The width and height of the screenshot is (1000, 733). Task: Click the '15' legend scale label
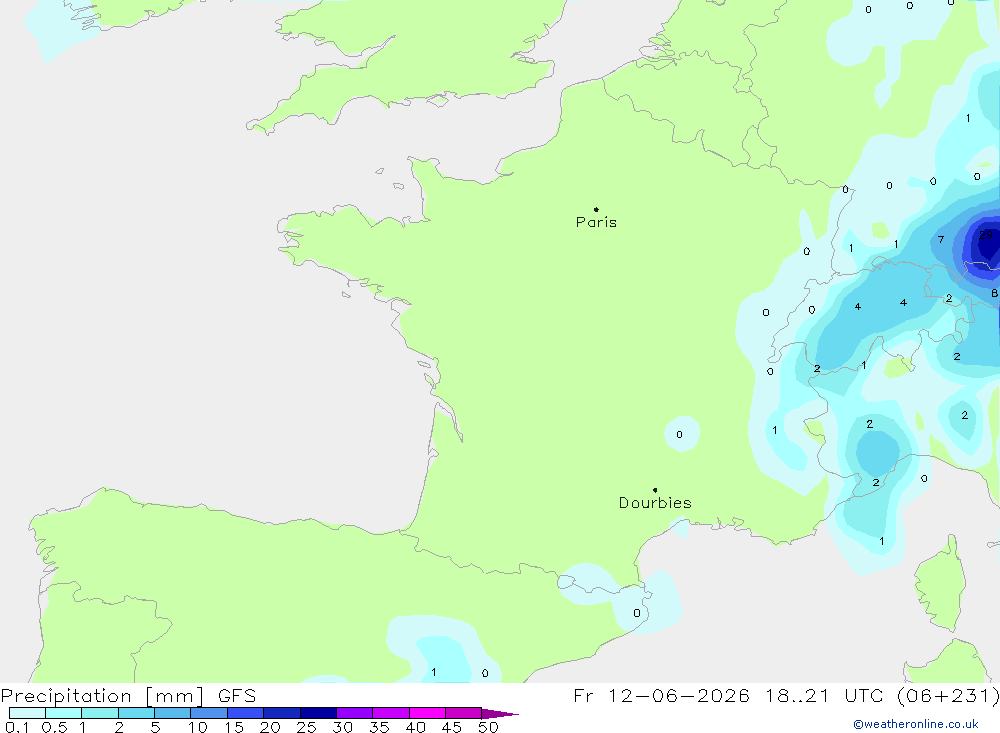click(234, 727)
